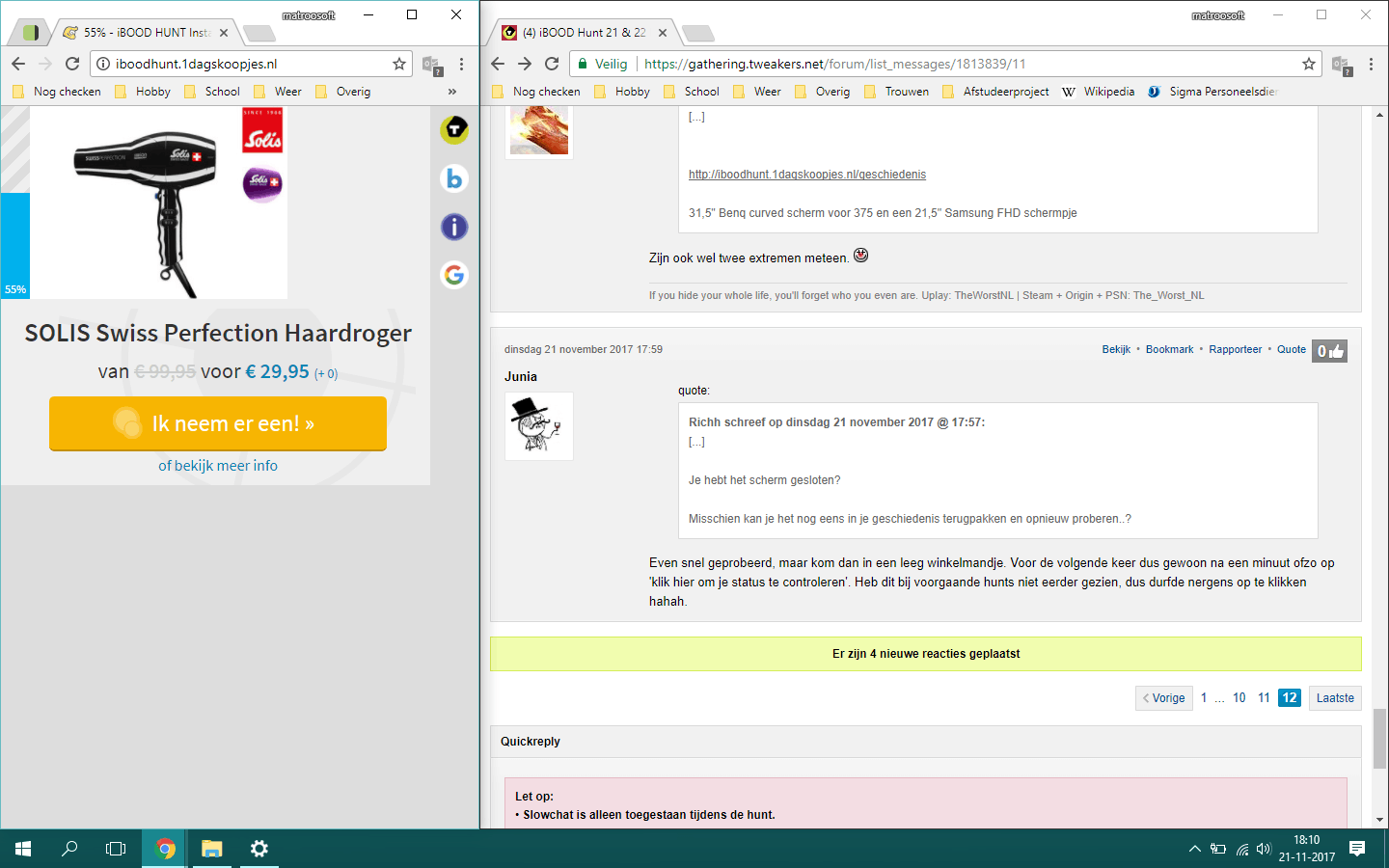Expand bookmarks overflow in iBOOD window
Viewport: 1389px width, 868px height.
pyautogui.click(x=452, y=92)
